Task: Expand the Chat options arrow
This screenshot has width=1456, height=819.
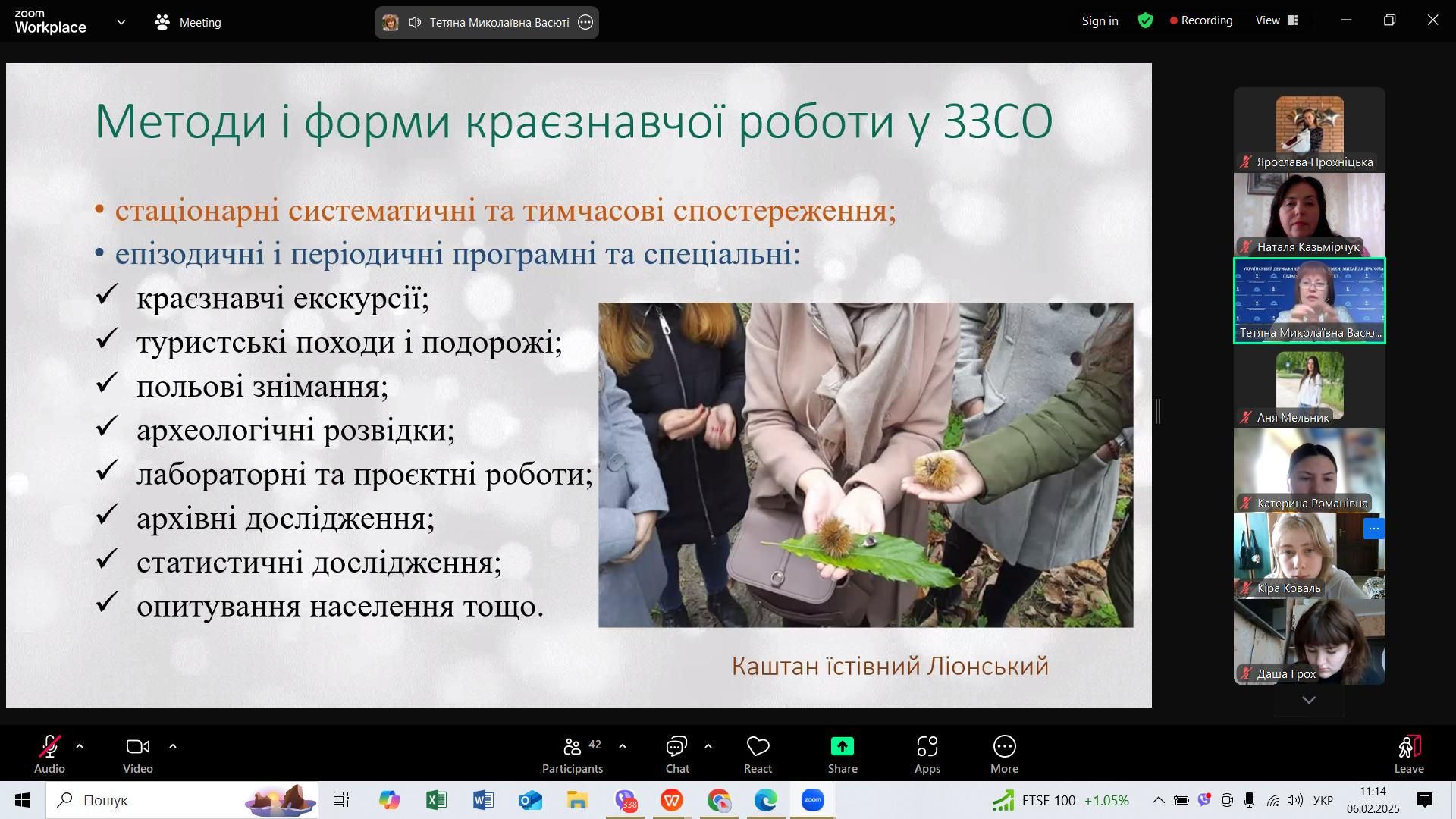Action: click(708, 747)
